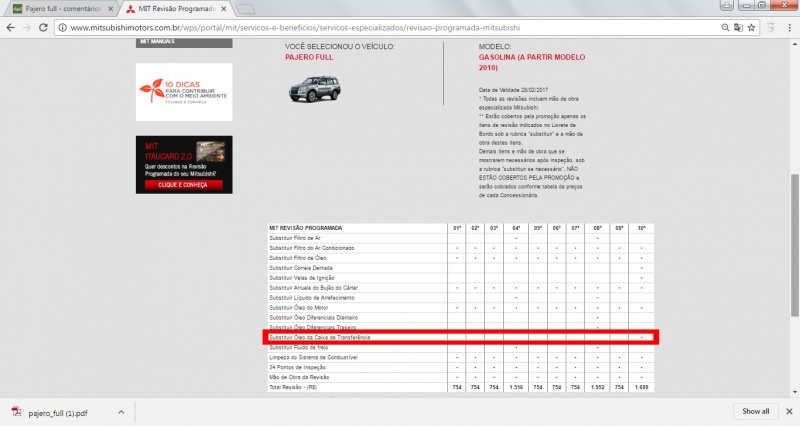800x426 pixels.
Task: Select the Substituir Filtro de Óleo row
Action: click(x=461, y=258)
